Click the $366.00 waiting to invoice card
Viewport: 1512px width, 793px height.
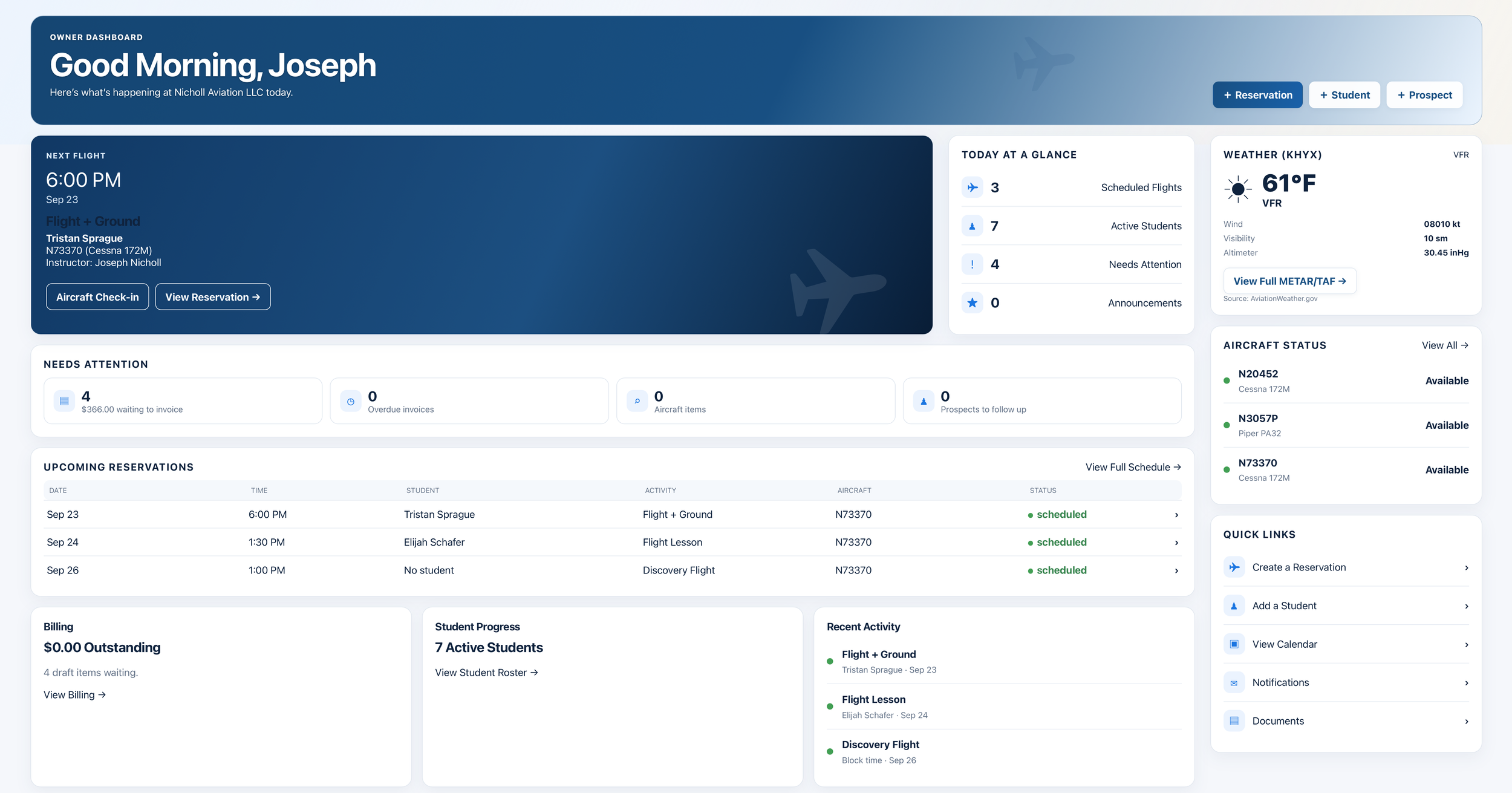pos(183,401)
